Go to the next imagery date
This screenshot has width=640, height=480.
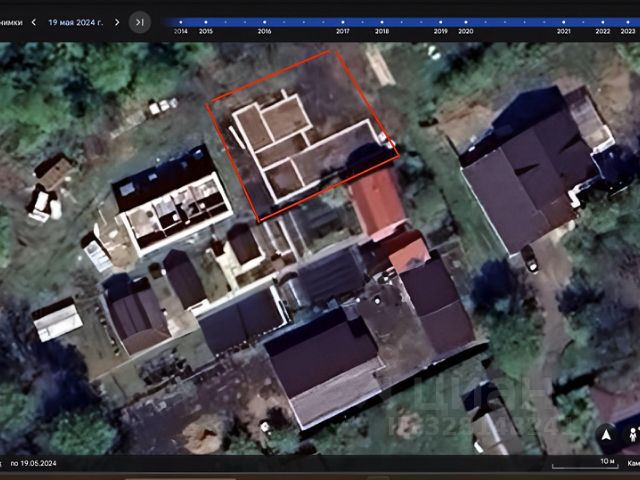pyautogui.click(x=117, y=22)
